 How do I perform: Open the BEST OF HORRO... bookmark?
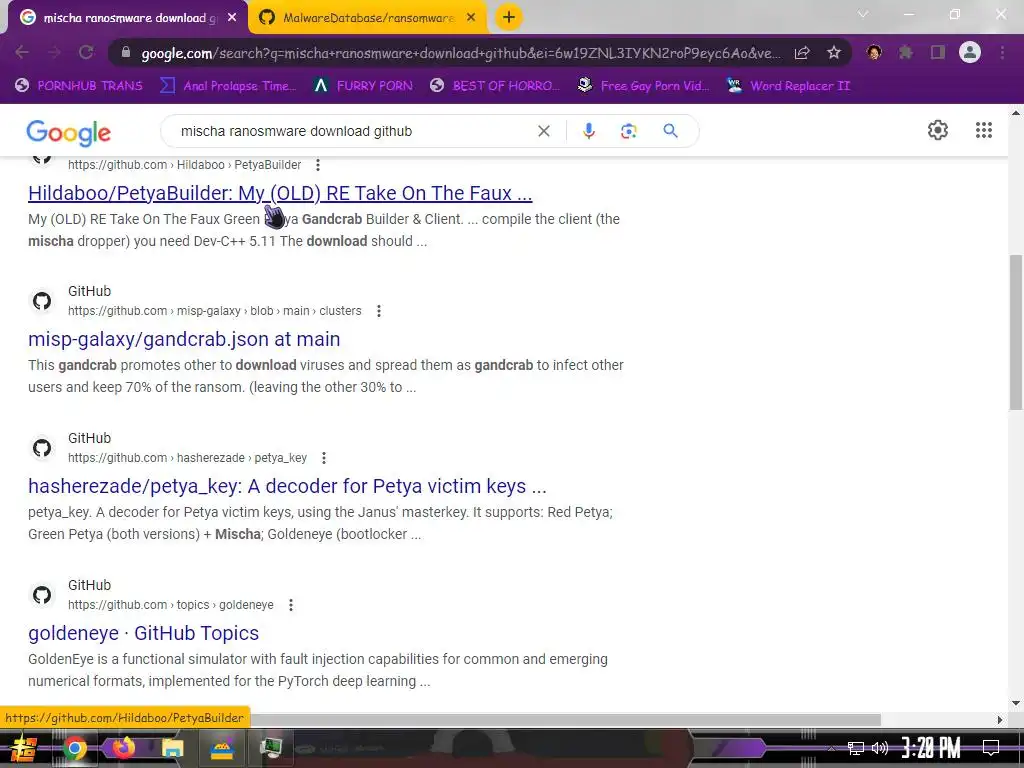pyautogui.click(x=495, y=86)
